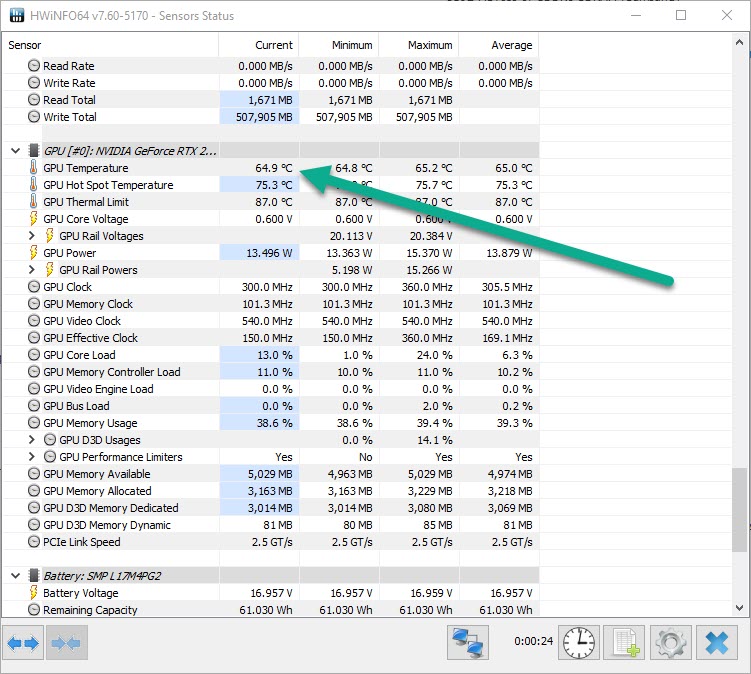751x674 pixels.
Task: Click the 507,905 MB current Write Total value
Action: (264, 117)
